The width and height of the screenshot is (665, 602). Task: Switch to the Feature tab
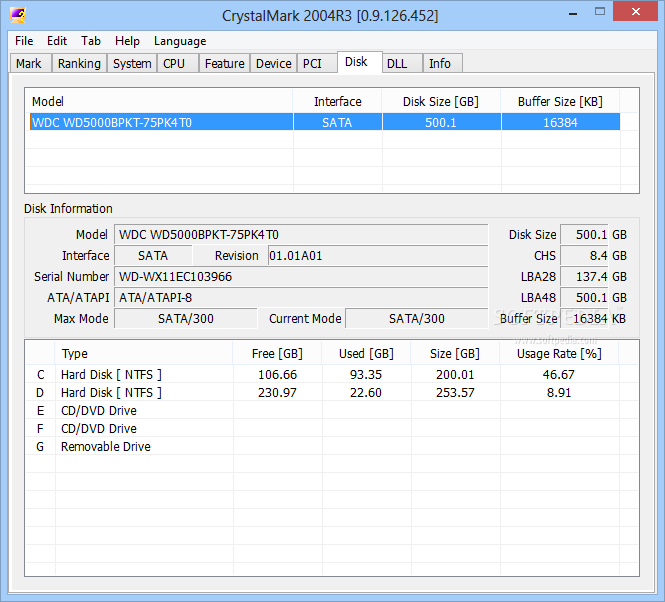[x=224, y=63]
